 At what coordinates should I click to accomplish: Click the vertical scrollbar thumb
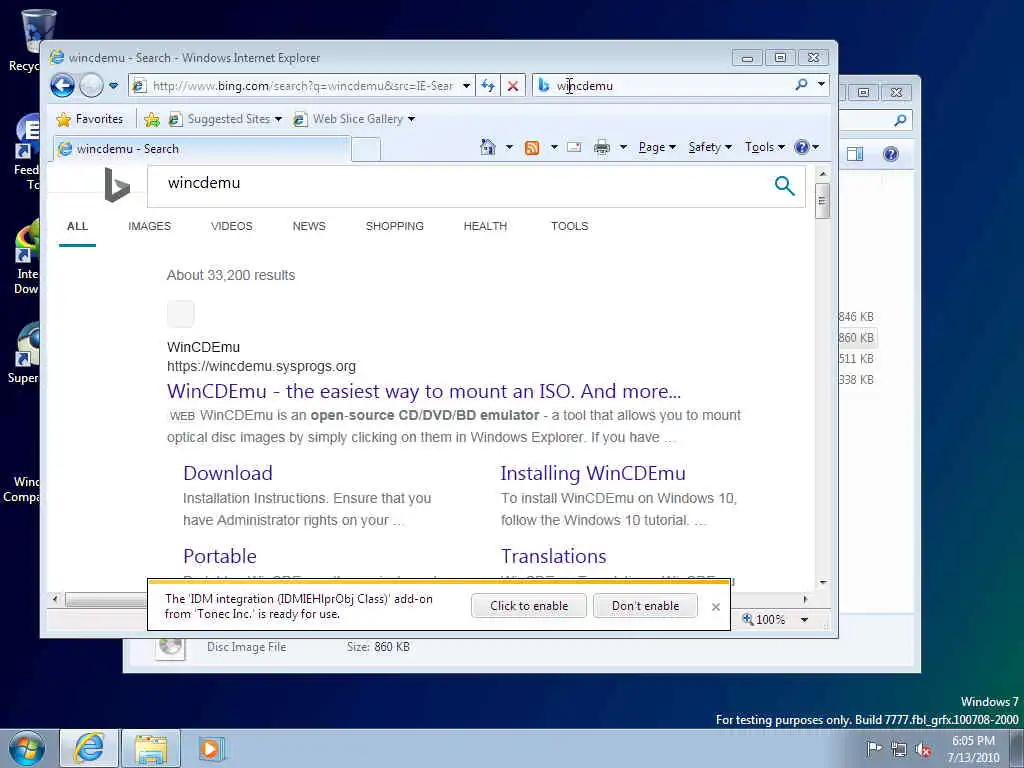pyautogui.click(x=822, y=200)
